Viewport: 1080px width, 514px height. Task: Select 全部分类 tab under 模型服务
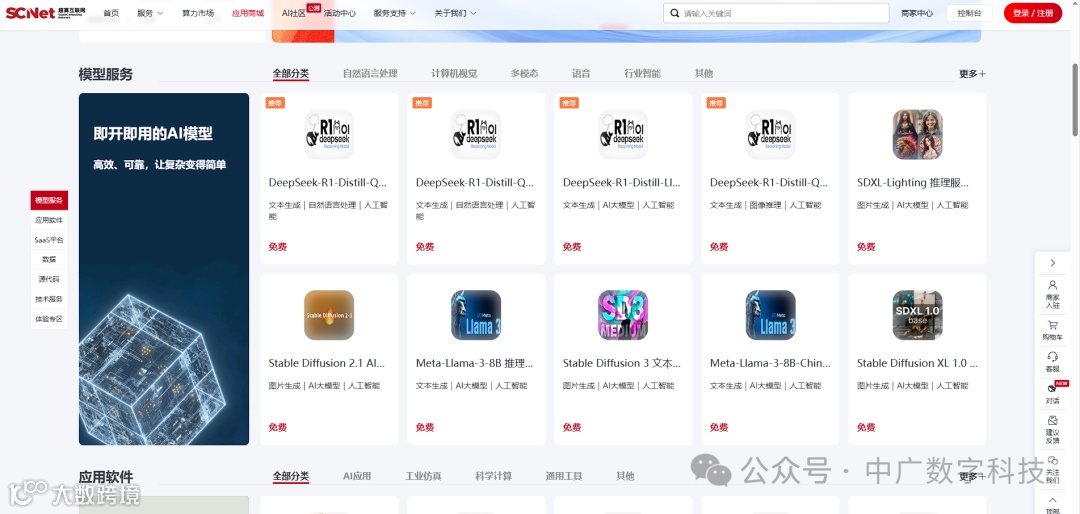(x=291, y=73)
